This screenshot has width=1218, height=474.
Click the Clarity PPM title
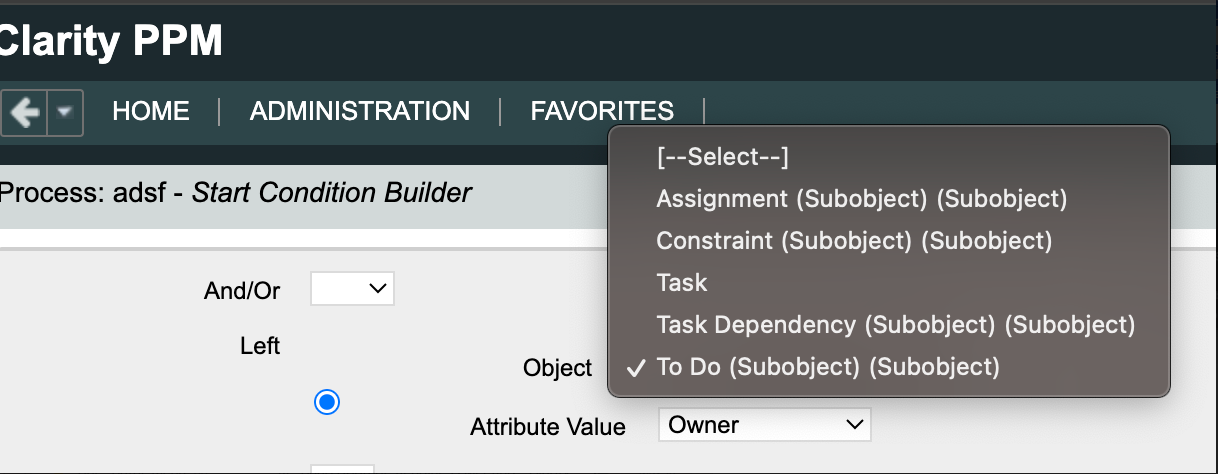[x=110, y=41]
